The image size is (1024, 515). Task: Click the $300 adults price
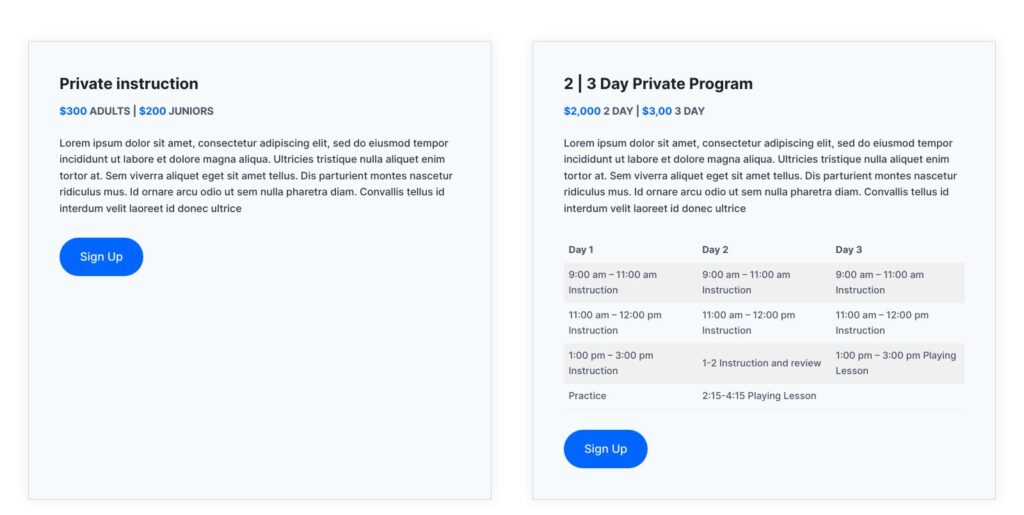pyautogui.click(x=73, y=111)
